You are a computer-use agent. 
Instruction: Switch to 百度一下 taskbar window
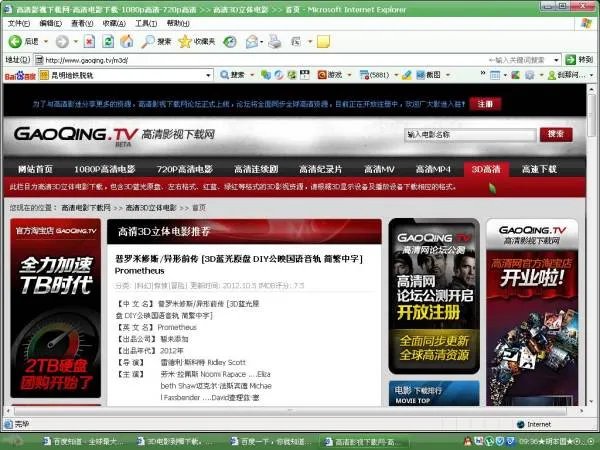click(x=272, y=442)
